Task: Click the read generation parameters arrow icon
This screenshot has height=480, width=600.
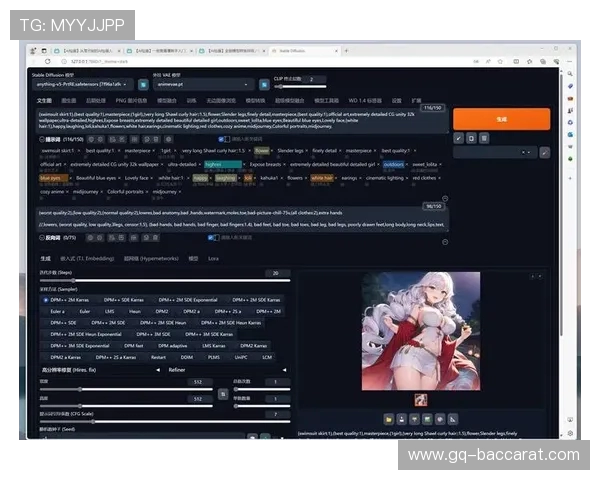Action: point(458,138)
